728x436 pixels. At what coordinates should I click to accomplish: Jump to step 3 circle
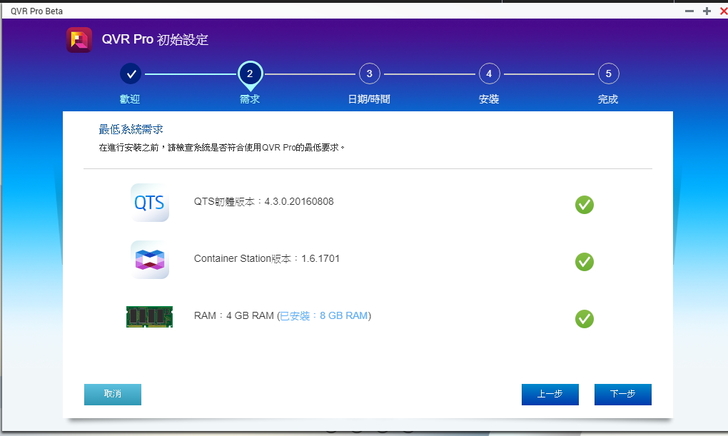pyautogui.click(x=370, y=74)
